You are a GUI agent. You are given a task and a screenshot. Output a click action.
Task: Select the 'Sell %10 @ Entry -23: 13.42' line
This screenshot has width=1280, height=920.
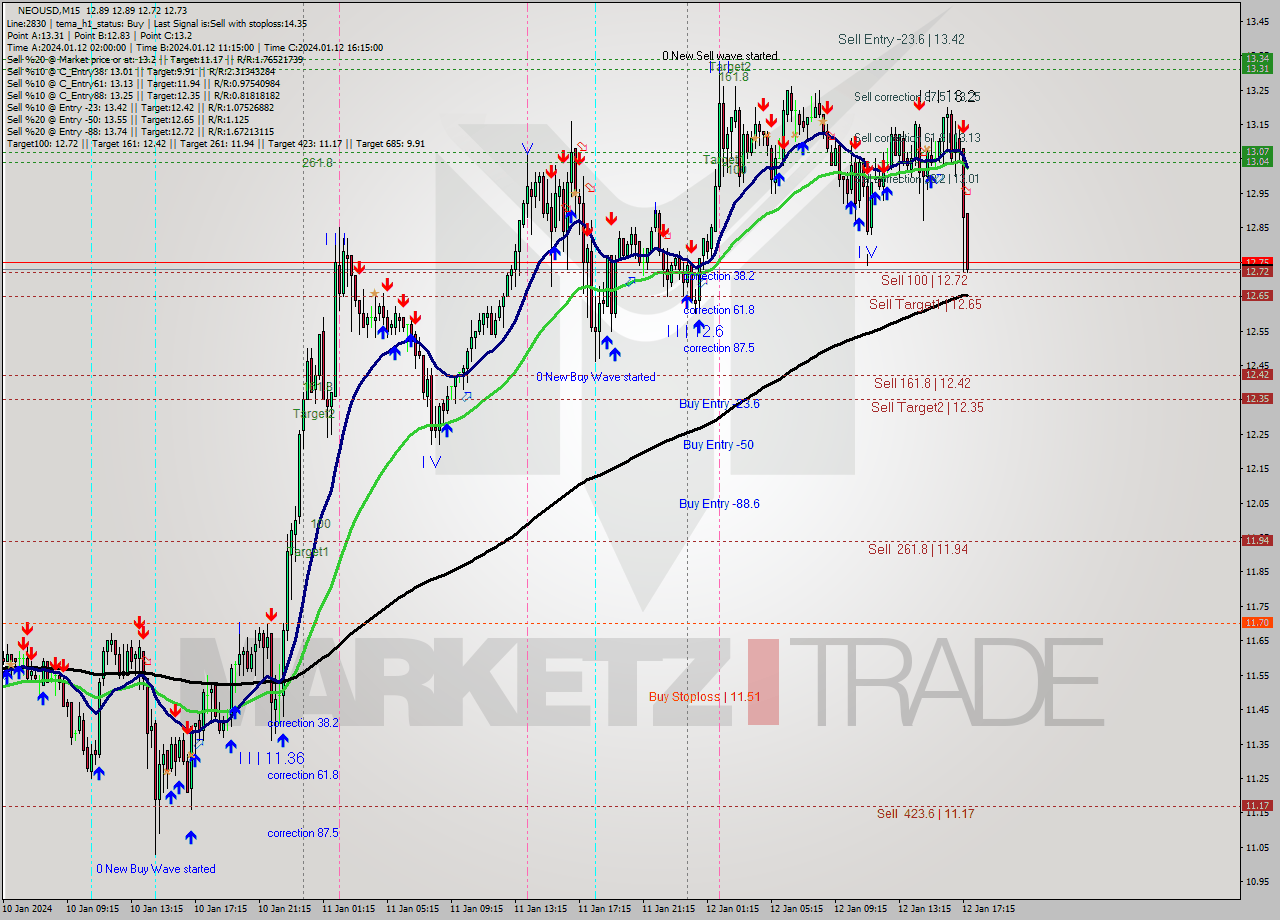(x=140, y=108)
